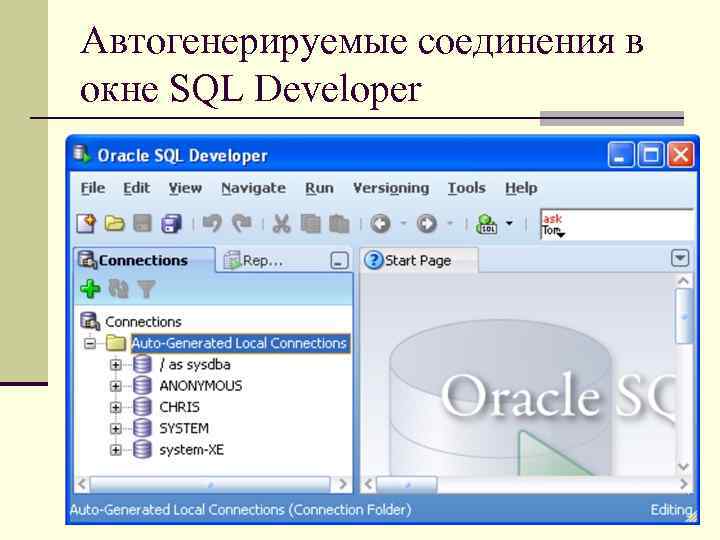Image resolution: width=720 pixels, height=540 pixels.
Task: Click the Back navigation arrow icon
Action: click(381, 224)
